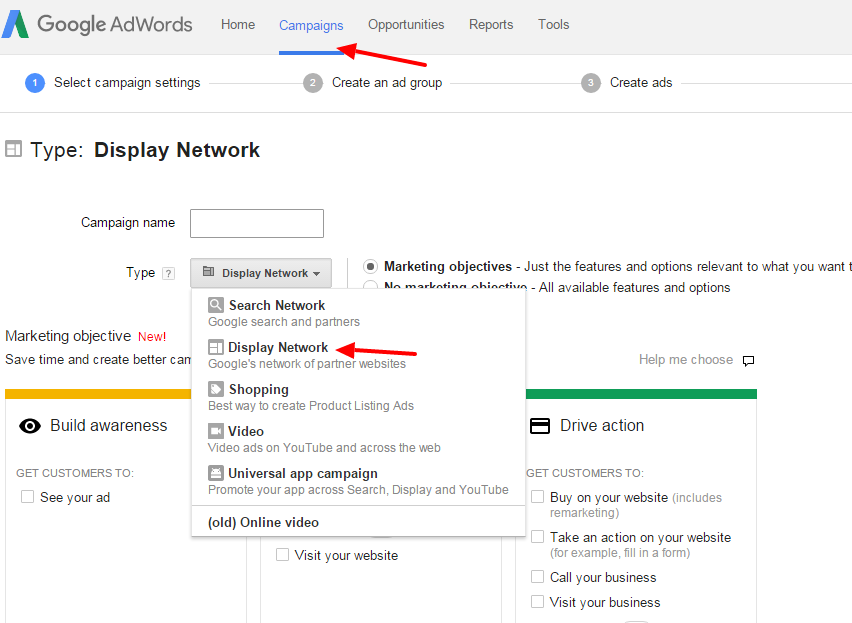Check the Visit your business checkbox

click(x=537, y=601)
